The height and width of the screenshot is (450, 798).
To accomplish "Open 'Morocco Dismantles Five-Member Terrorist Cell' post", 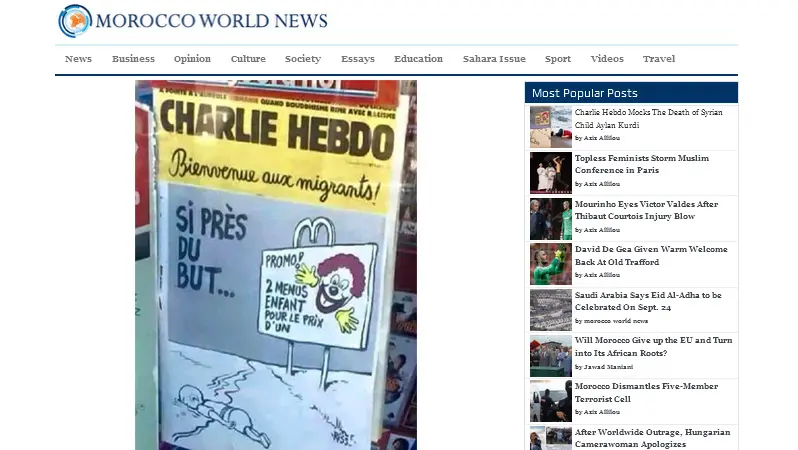I will (x=646, y=392).
